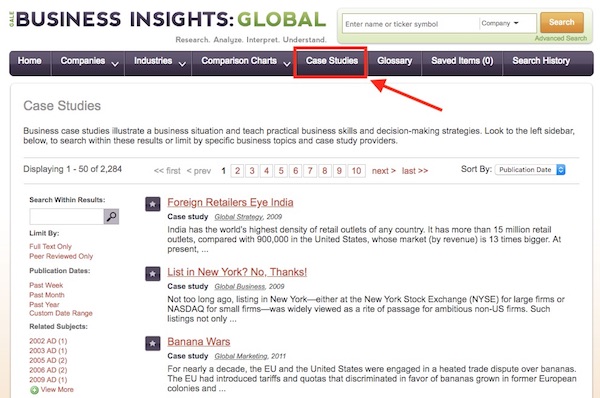Click the Comparison Charts menu label
This screenshot has width=600, height=398.
(x=239, y=60)
